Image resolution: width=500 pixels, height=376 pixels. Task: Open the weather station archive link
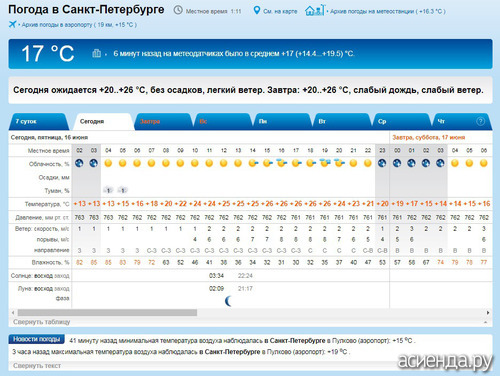click(x=387, y=11)
